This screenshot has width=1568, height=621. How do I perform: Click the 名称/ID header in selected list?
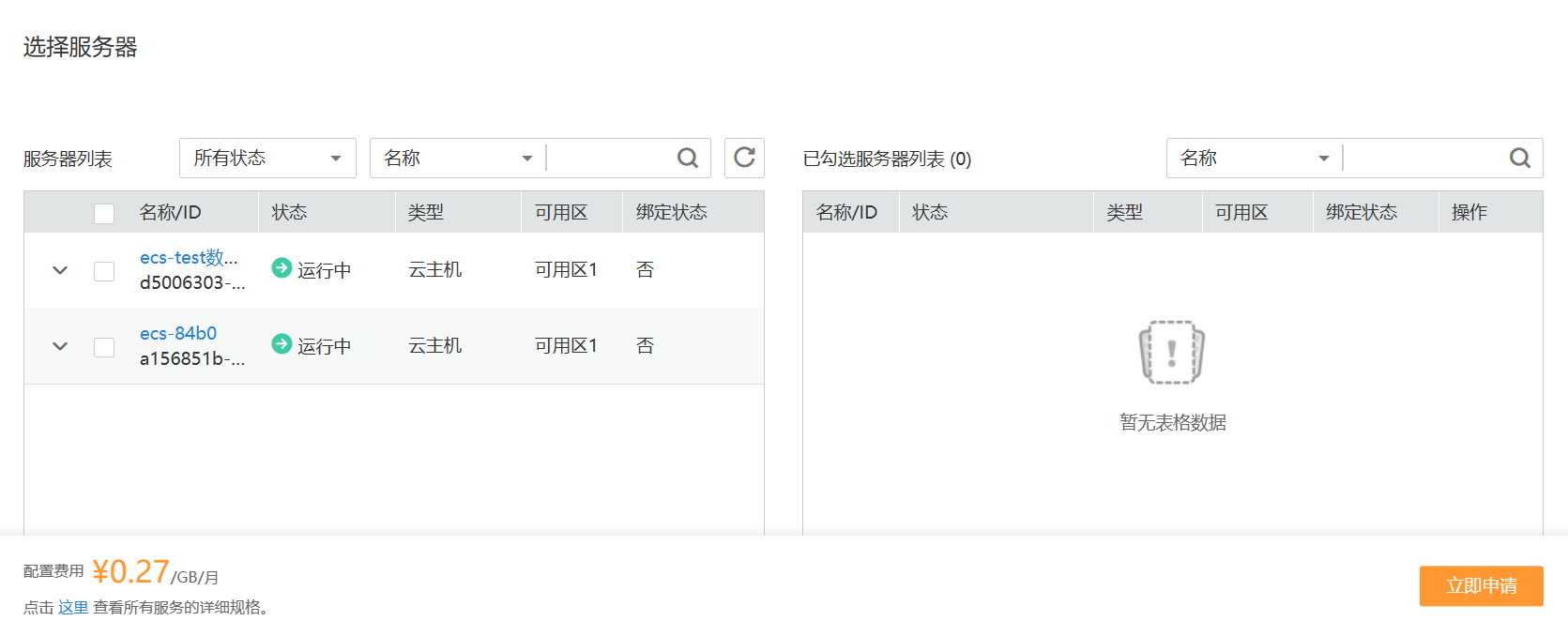846,212
